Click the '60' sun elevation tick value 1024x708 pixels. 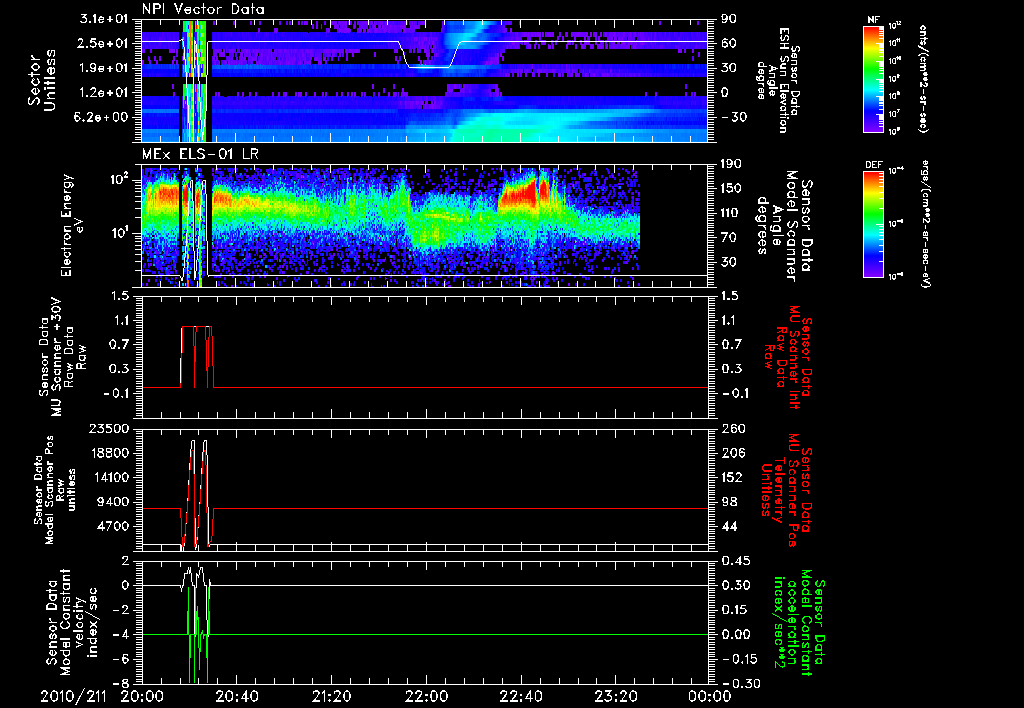pos(729,43)
